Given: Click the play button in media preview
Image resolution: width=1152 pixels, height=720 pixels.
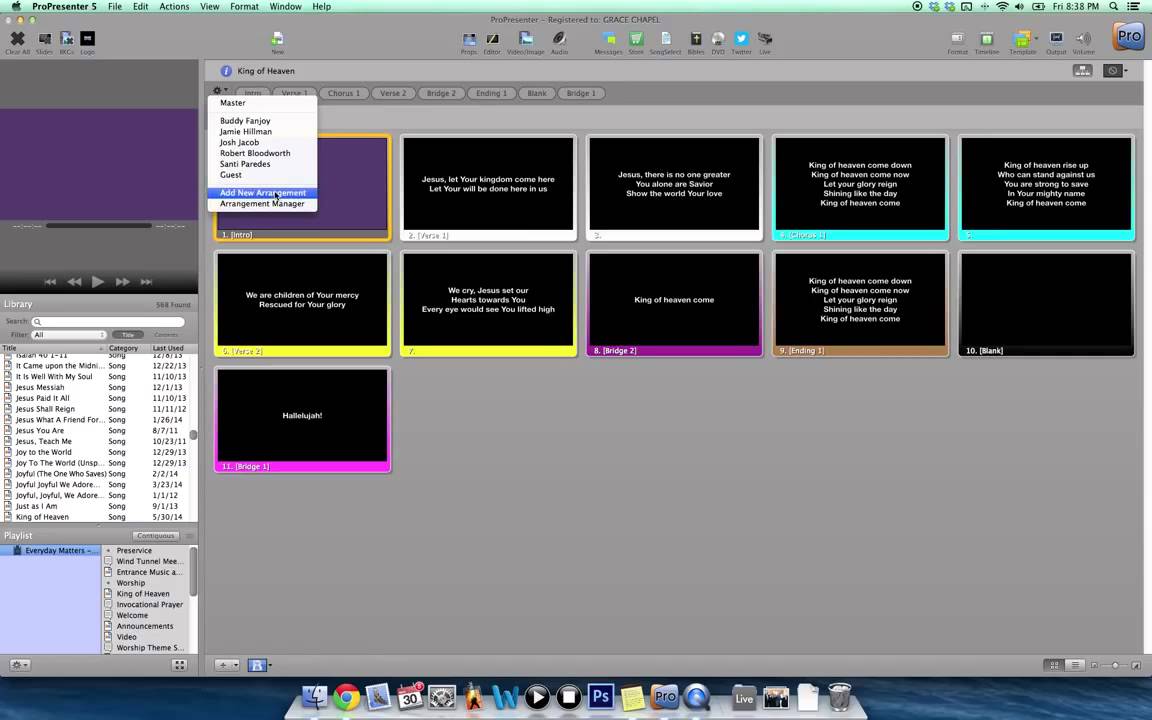Looking at the screenshot, I should [x=98, y=281].
